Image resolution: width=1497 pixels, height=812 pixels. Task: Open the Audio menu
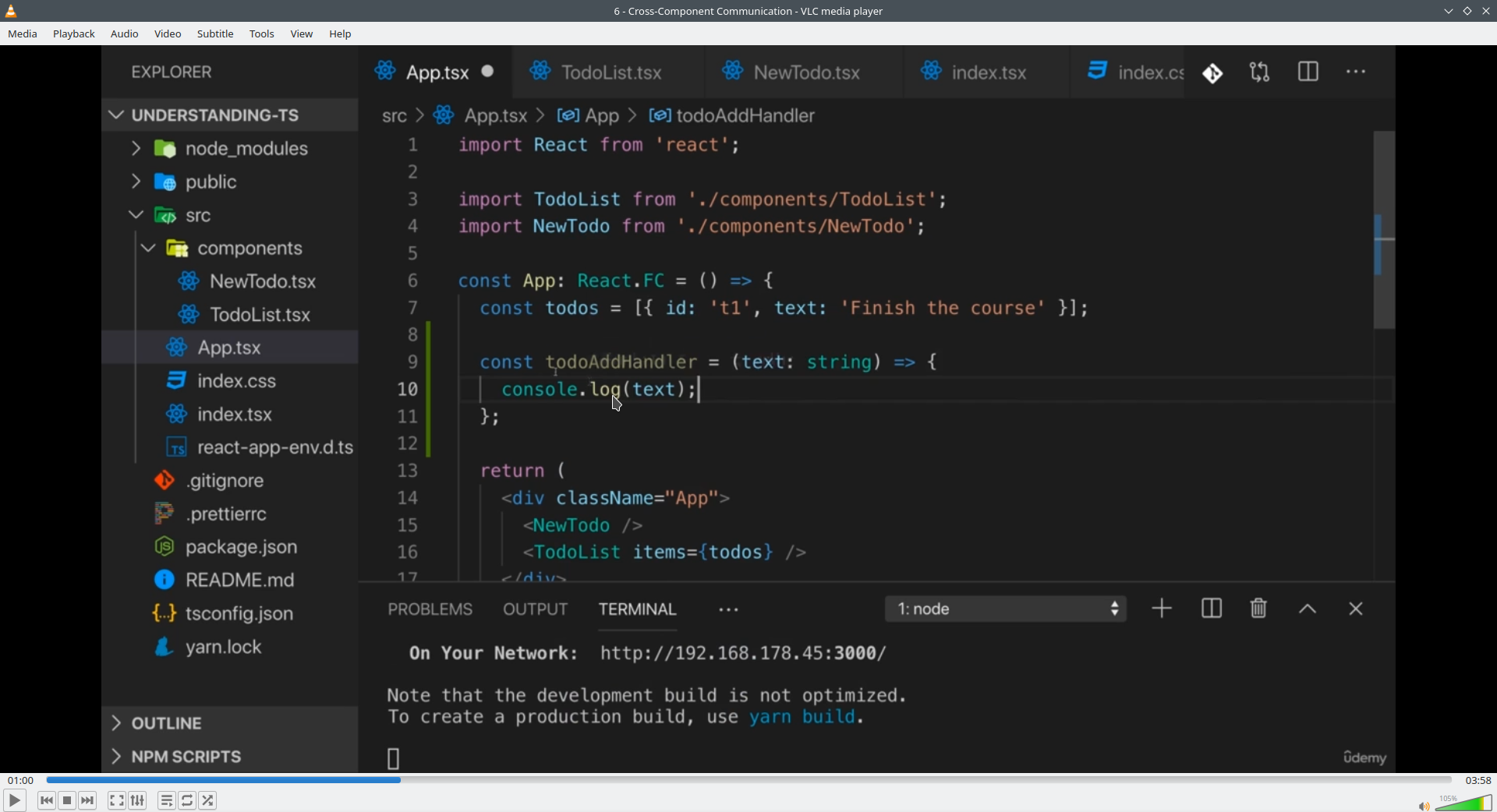(x=125, y=34)
